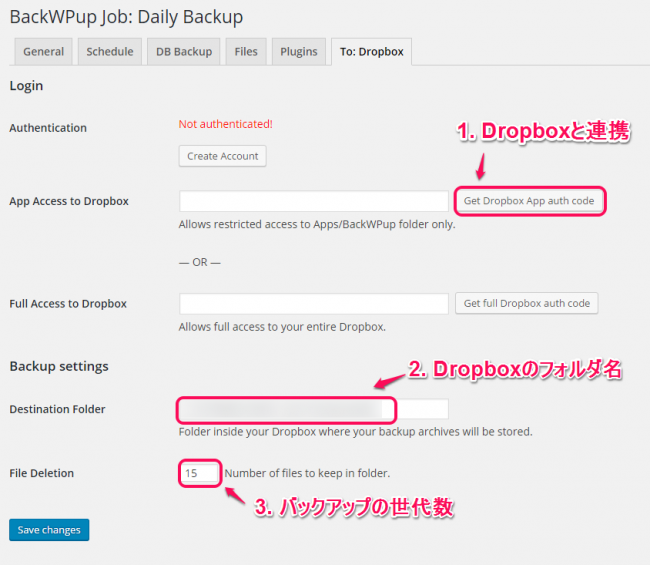
Task: Click the 'App Access to Dropbox' label
Action: 69,201
